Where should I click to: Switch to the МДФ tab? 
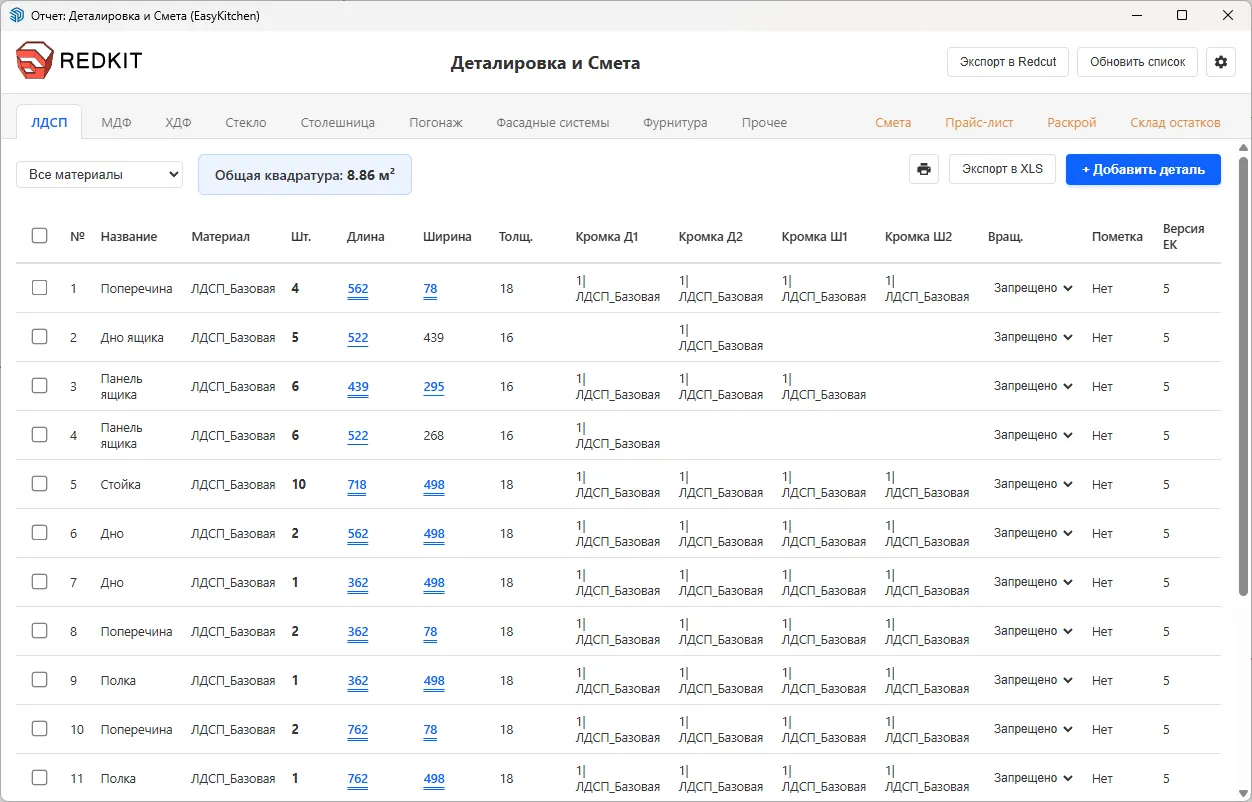click(x=116, y=122)
